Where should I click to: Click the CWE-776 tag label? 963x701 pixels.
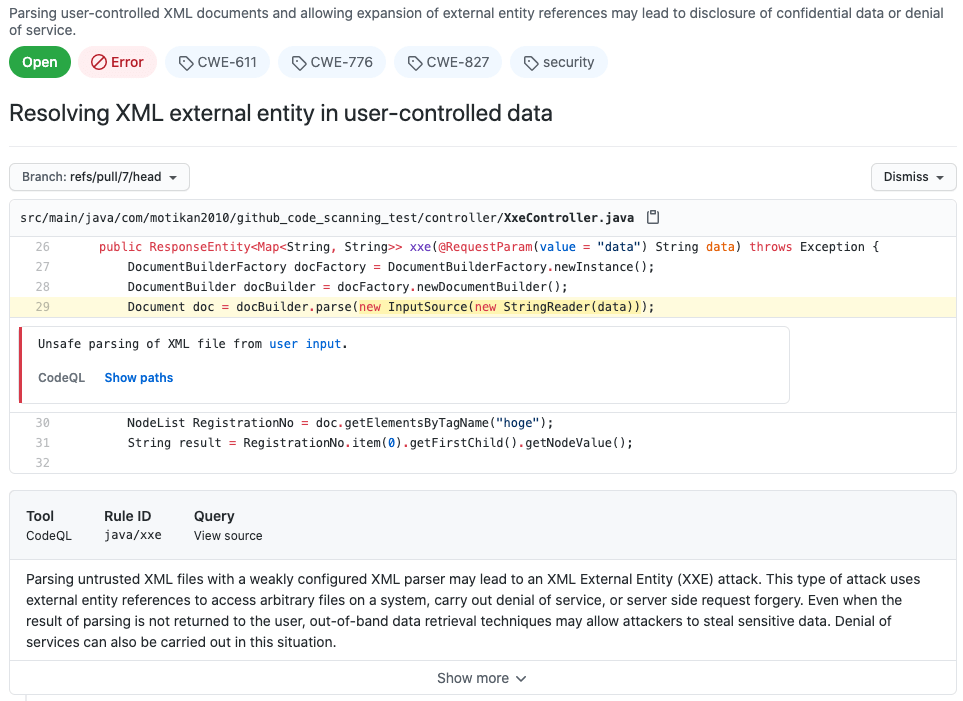click(x=332, y=62)
